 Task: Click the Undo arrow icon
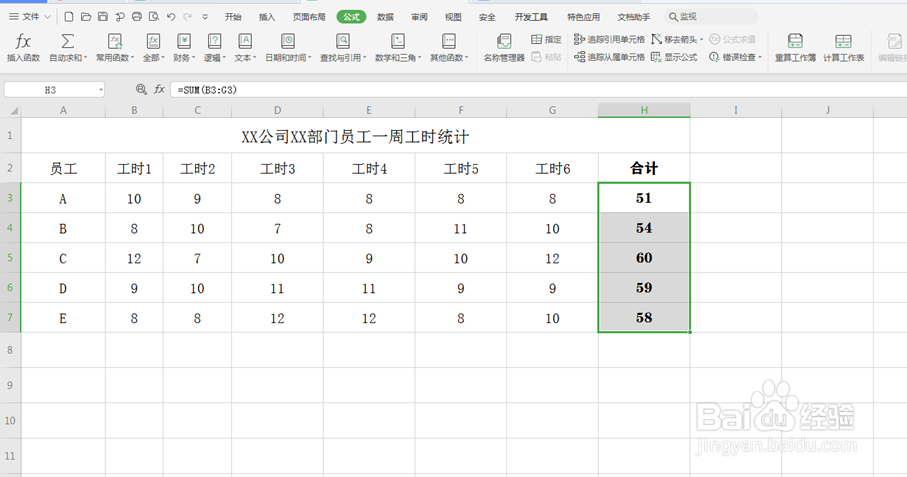tap(171, 17)
